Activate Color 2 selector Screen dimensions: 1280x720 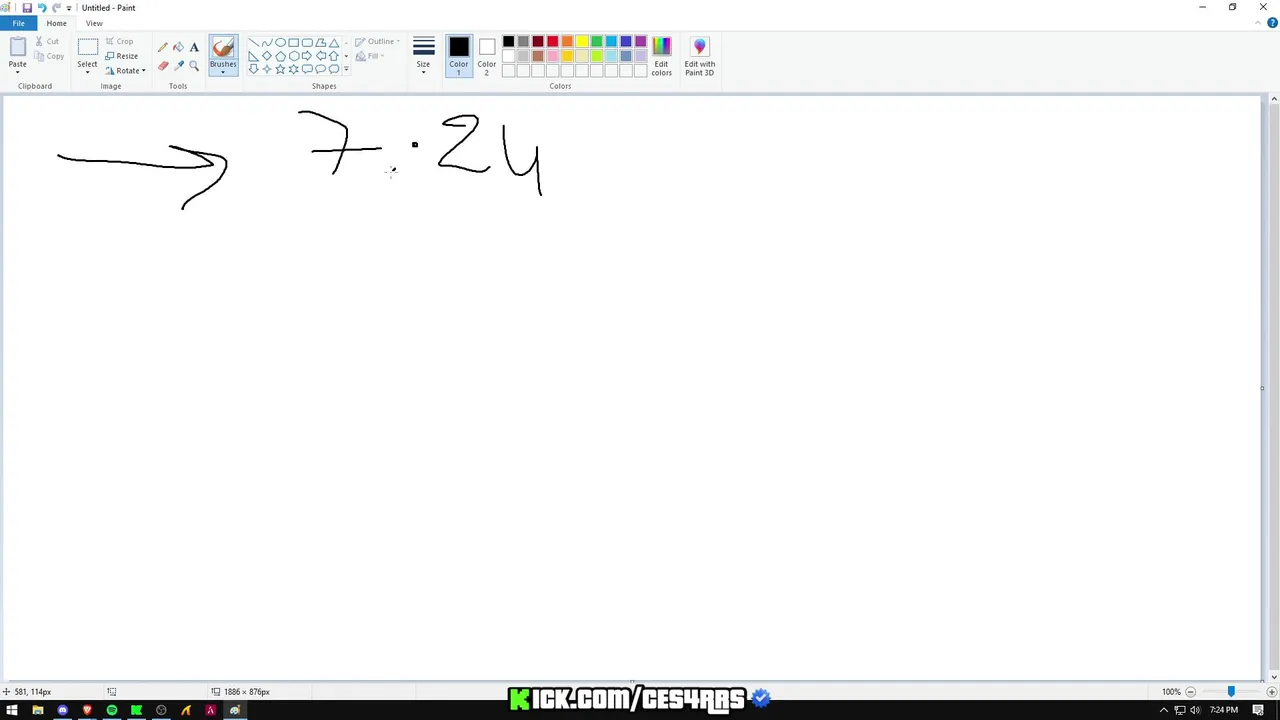point(486,56)
